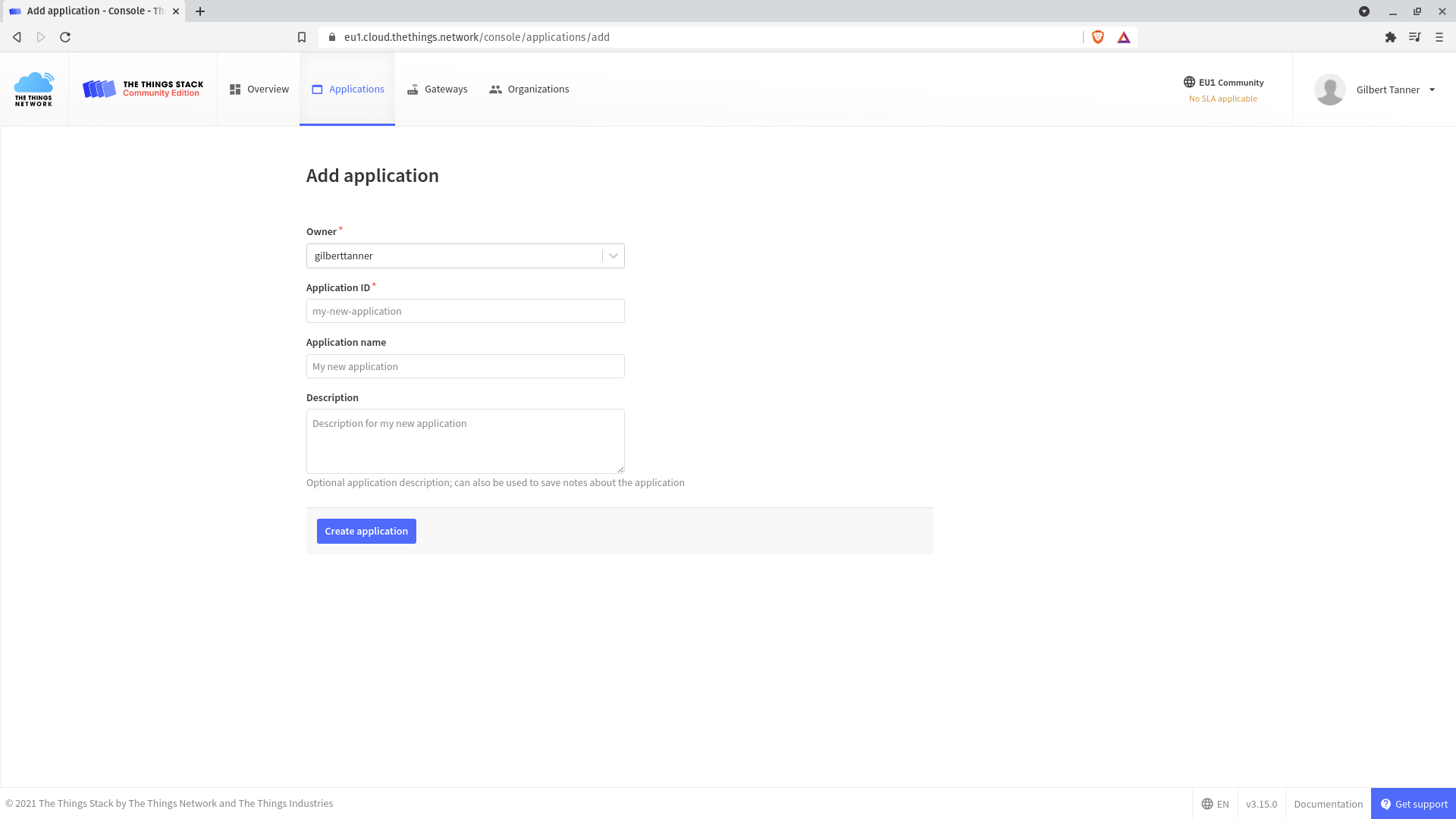The height and width of the screenshot is (819, 1456).
Task: Click the Overview navigation icon
Action: [236, 89]
